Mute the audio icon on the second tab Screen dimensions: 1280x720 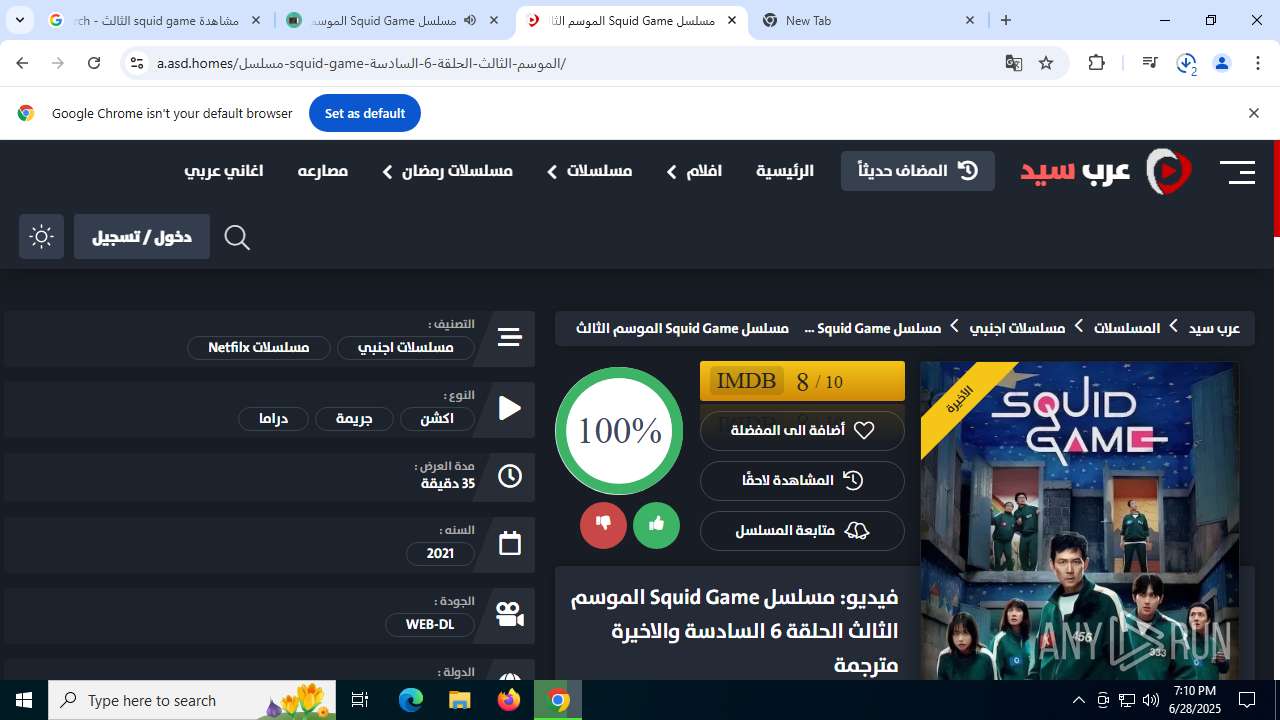click(470, 20)
